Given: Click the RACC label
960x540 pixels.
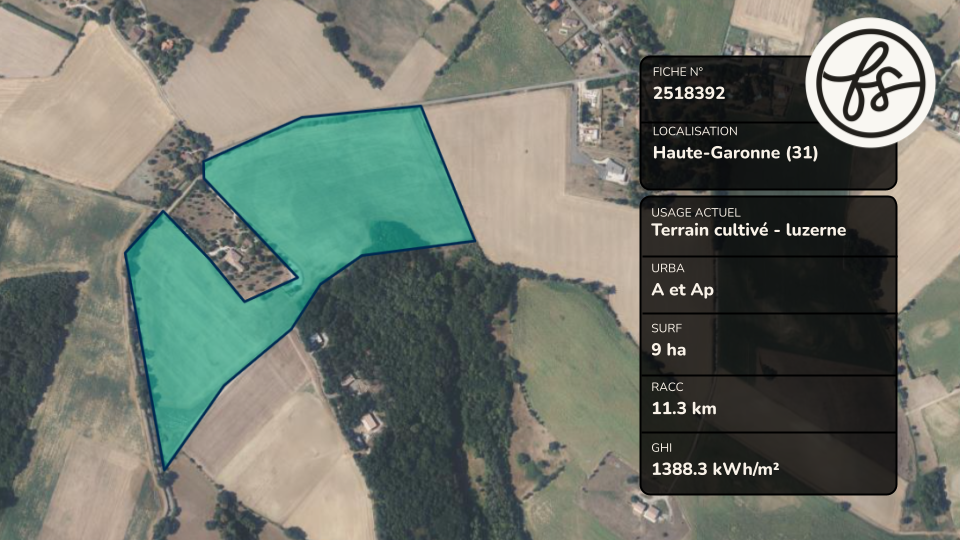Looking at the screenshot, I should click(x=667, y=387).
